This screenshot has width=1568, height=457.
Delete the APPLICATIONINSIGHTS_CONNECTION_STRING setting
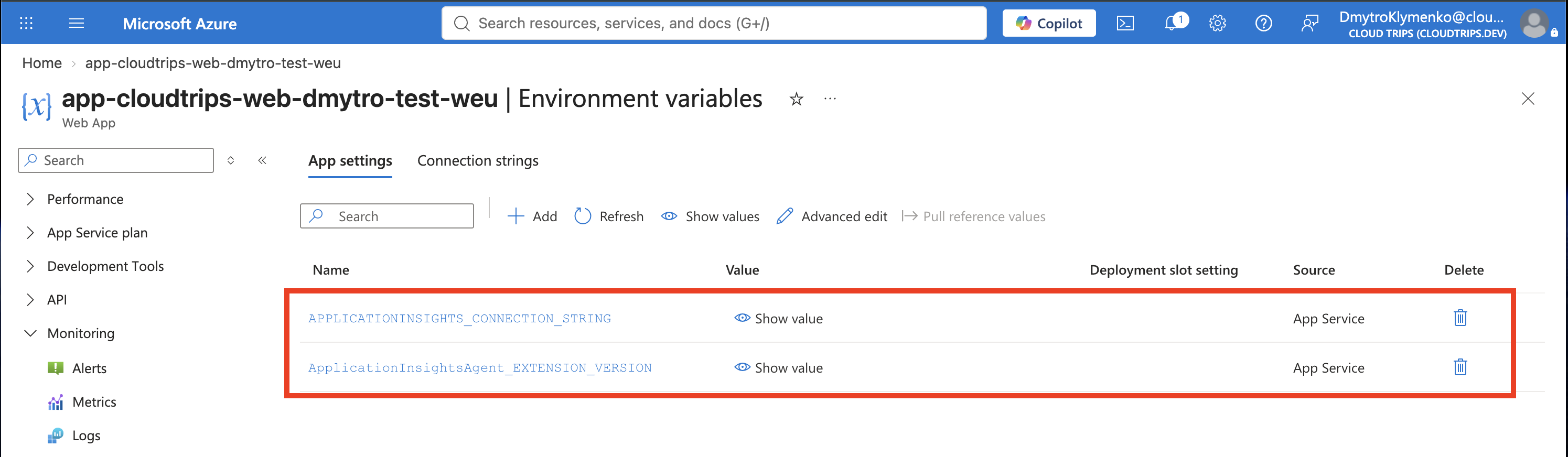click(x=1460, y=318)
